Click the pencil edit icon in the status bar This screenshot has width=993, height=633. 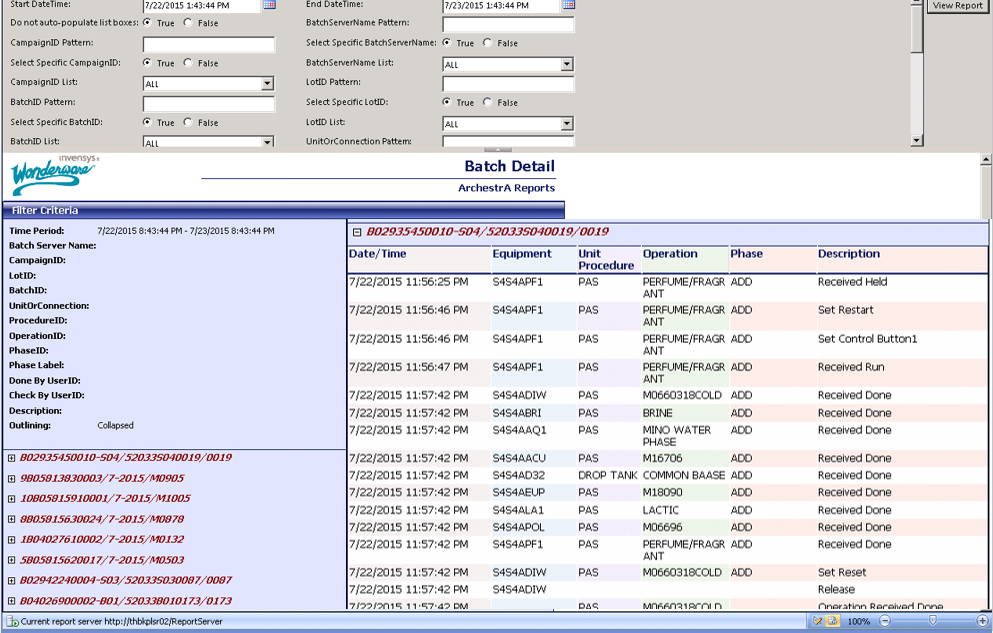tap(817, 620)
